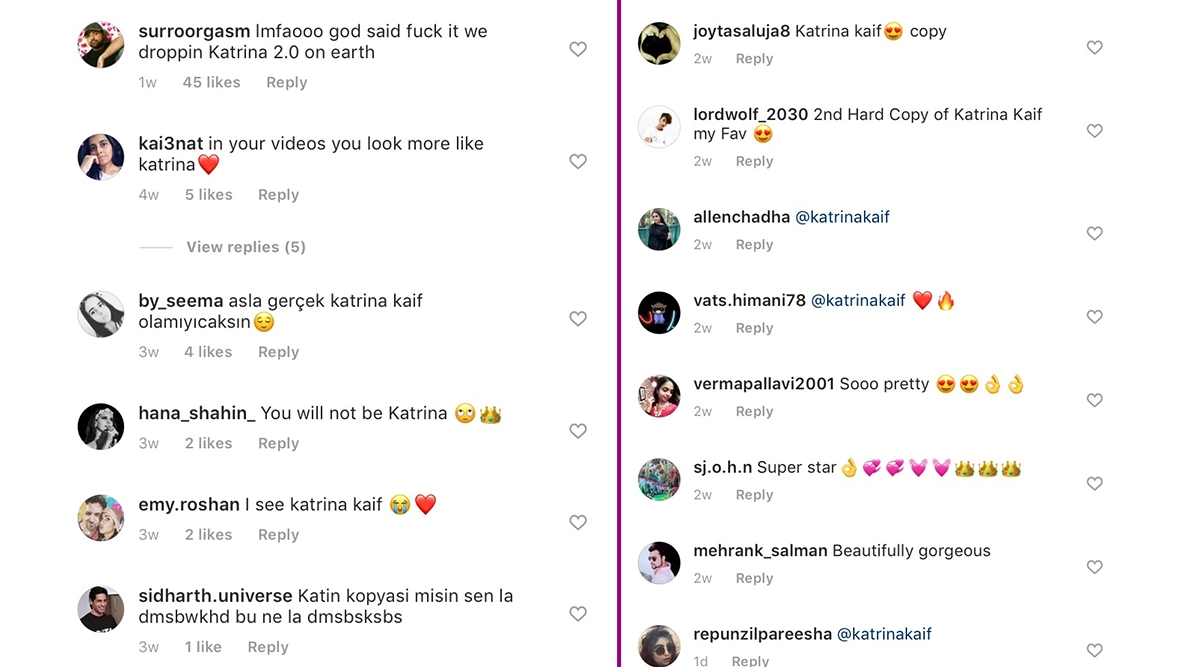Open @katrinakaif mention in allenchadha's comment

842,217
